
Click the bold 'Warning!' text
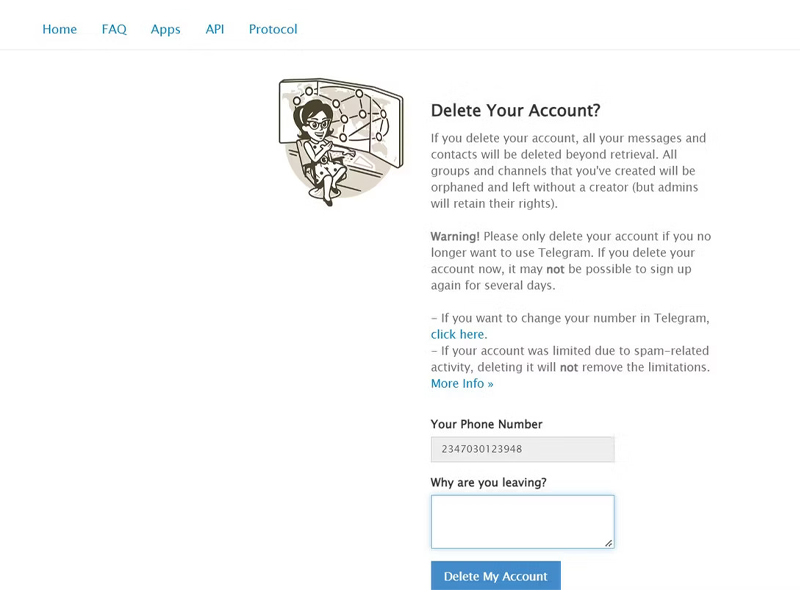(x=455, y=236)
